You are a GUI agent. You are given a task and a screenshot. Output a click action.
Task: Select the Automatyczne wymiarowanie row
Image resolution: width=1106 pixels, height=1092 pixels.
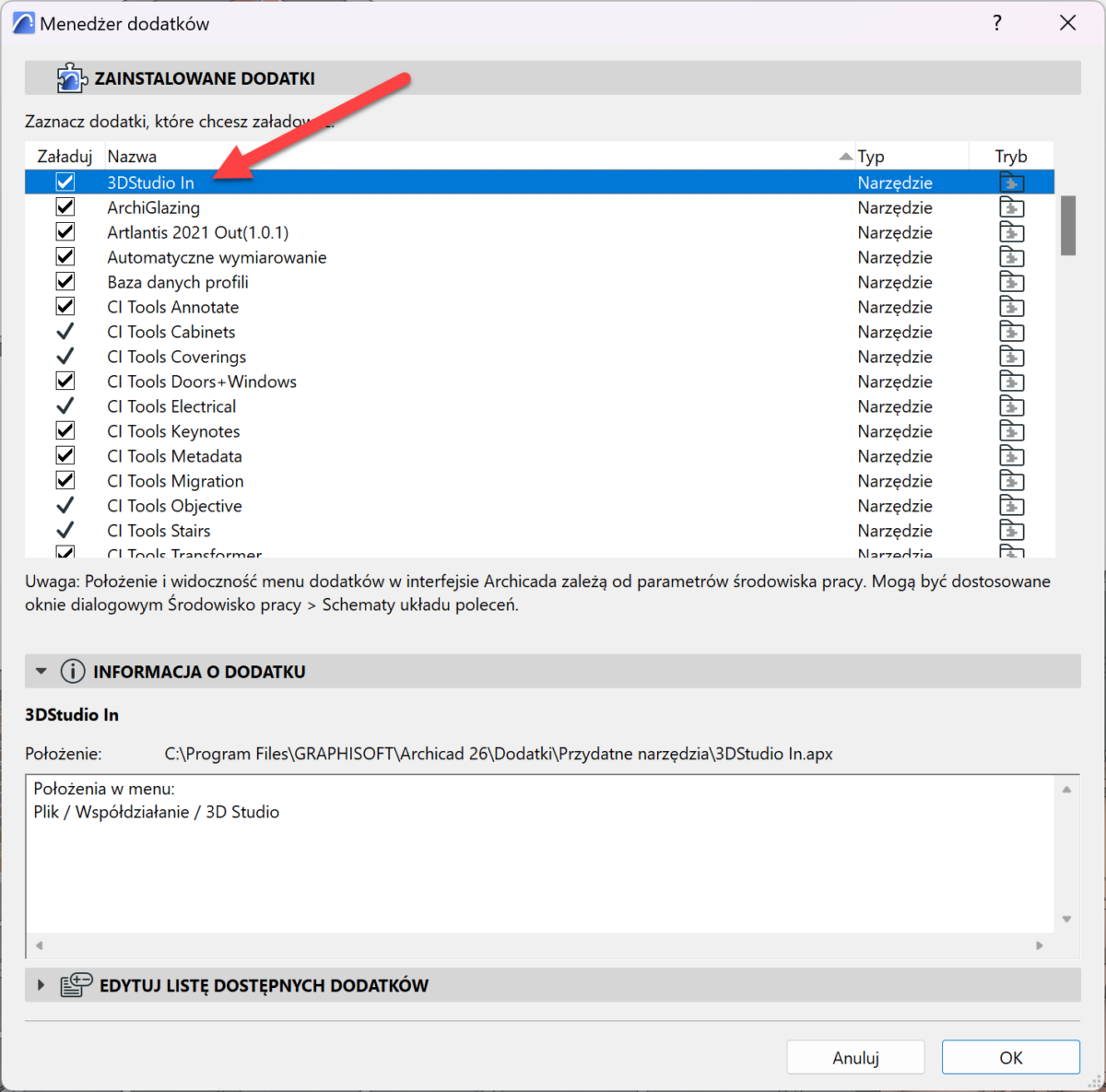click(217, 257)
